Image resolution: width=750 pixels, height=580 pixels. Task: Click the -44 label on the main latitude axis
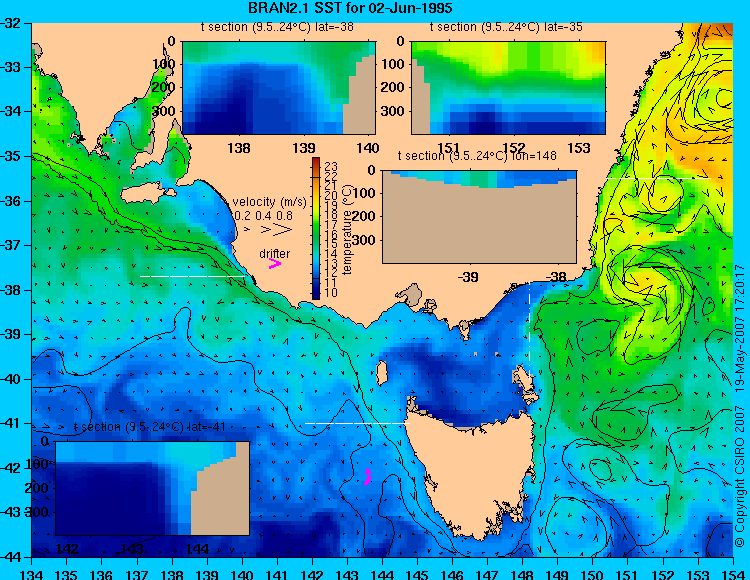click(11, 557)
